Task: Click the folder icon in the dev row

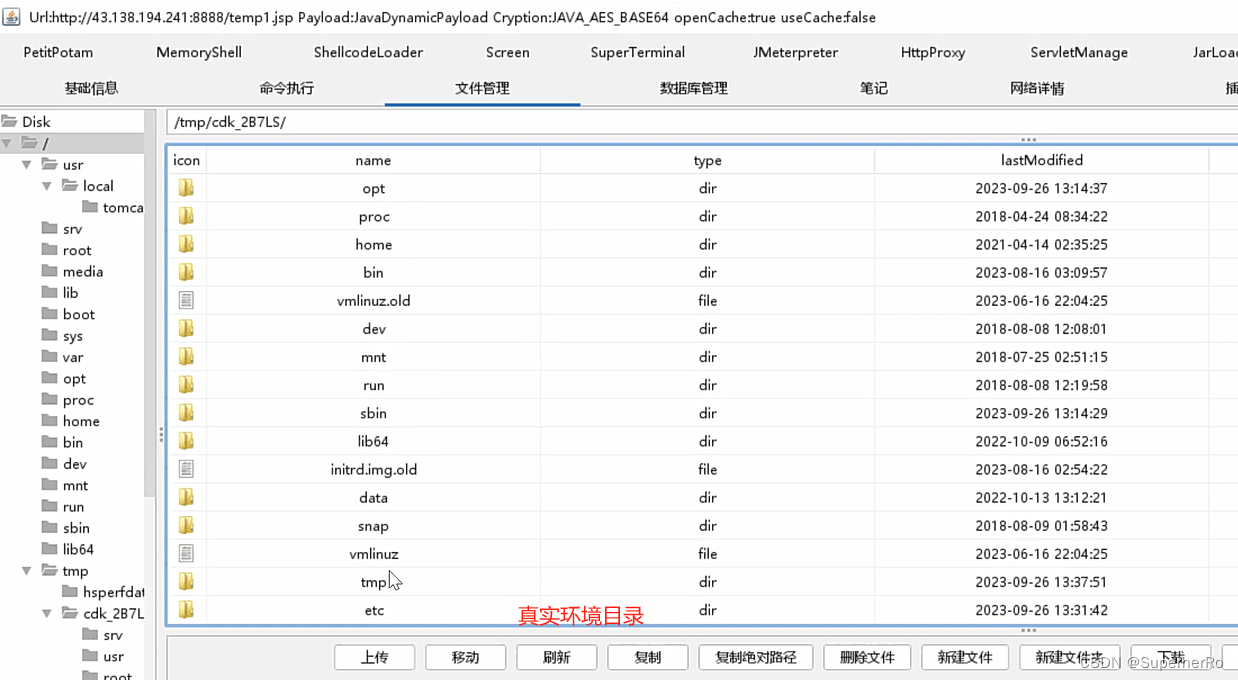Action: click(186, 328)
